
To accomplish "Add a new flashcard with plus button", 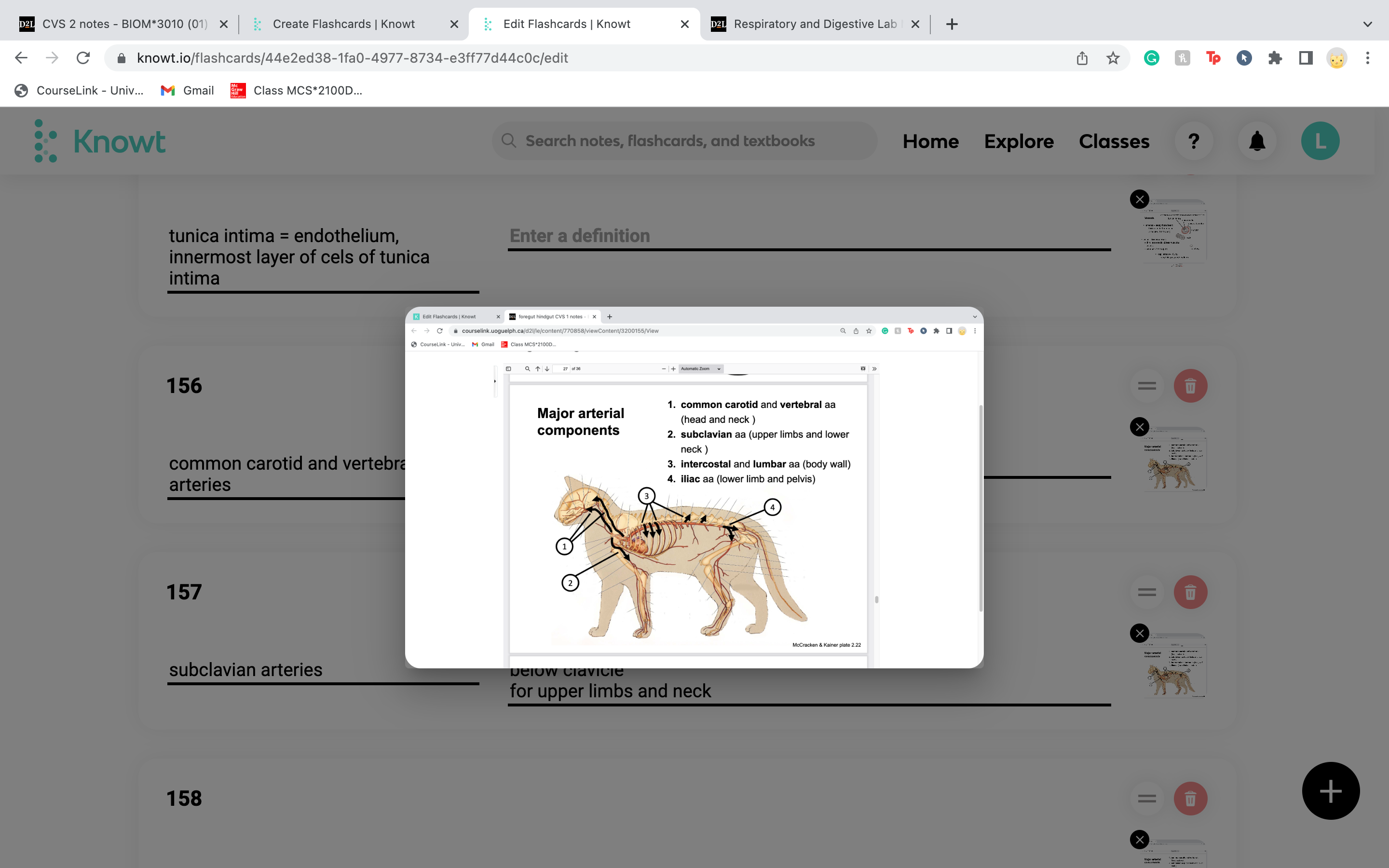I will click(1331, 791).
